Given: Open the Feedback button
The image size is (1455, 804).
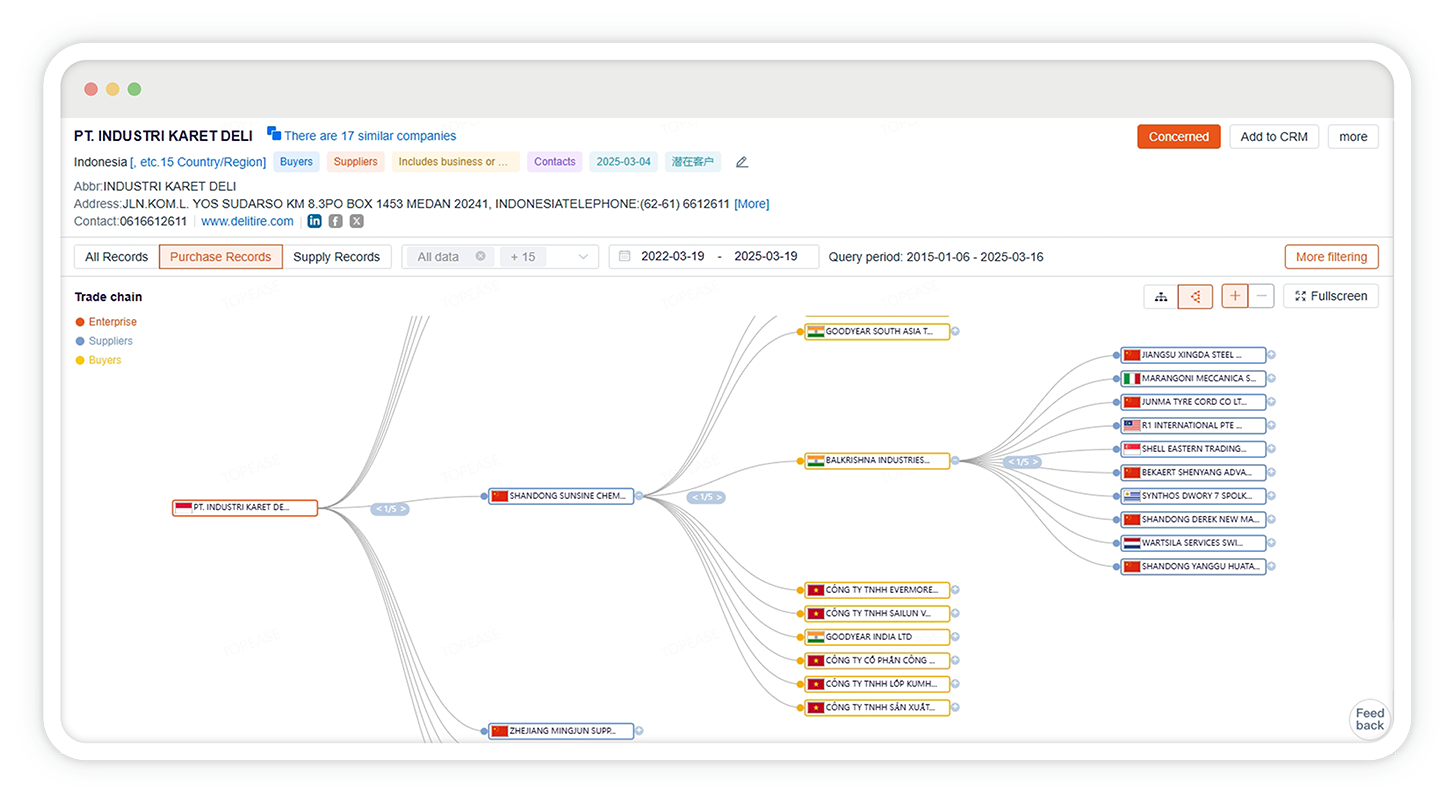Looking at the screenshot, I should (1370, 719).
